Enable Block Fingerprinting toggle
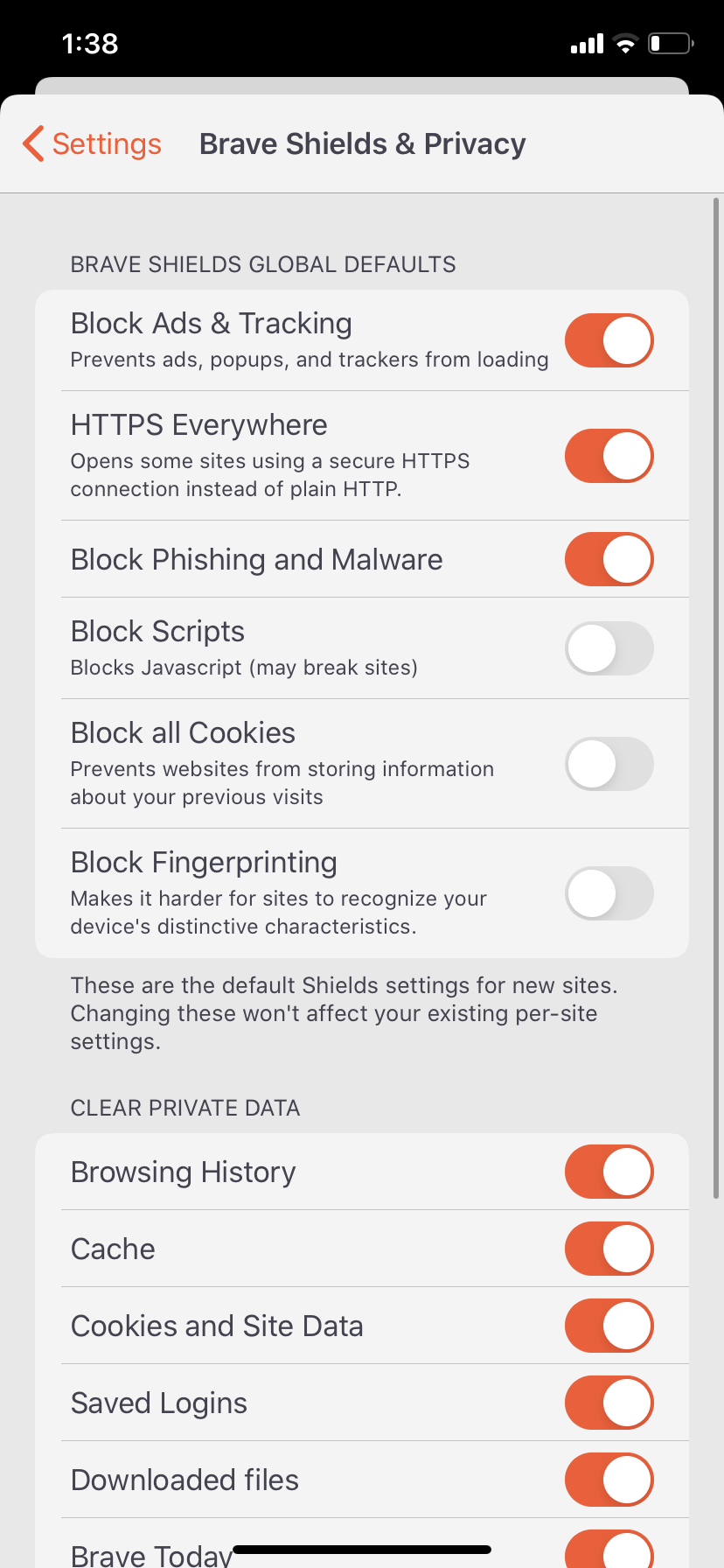Image resolution: width=724 pixels, height=1568 pixels. [x=609, y=893]
